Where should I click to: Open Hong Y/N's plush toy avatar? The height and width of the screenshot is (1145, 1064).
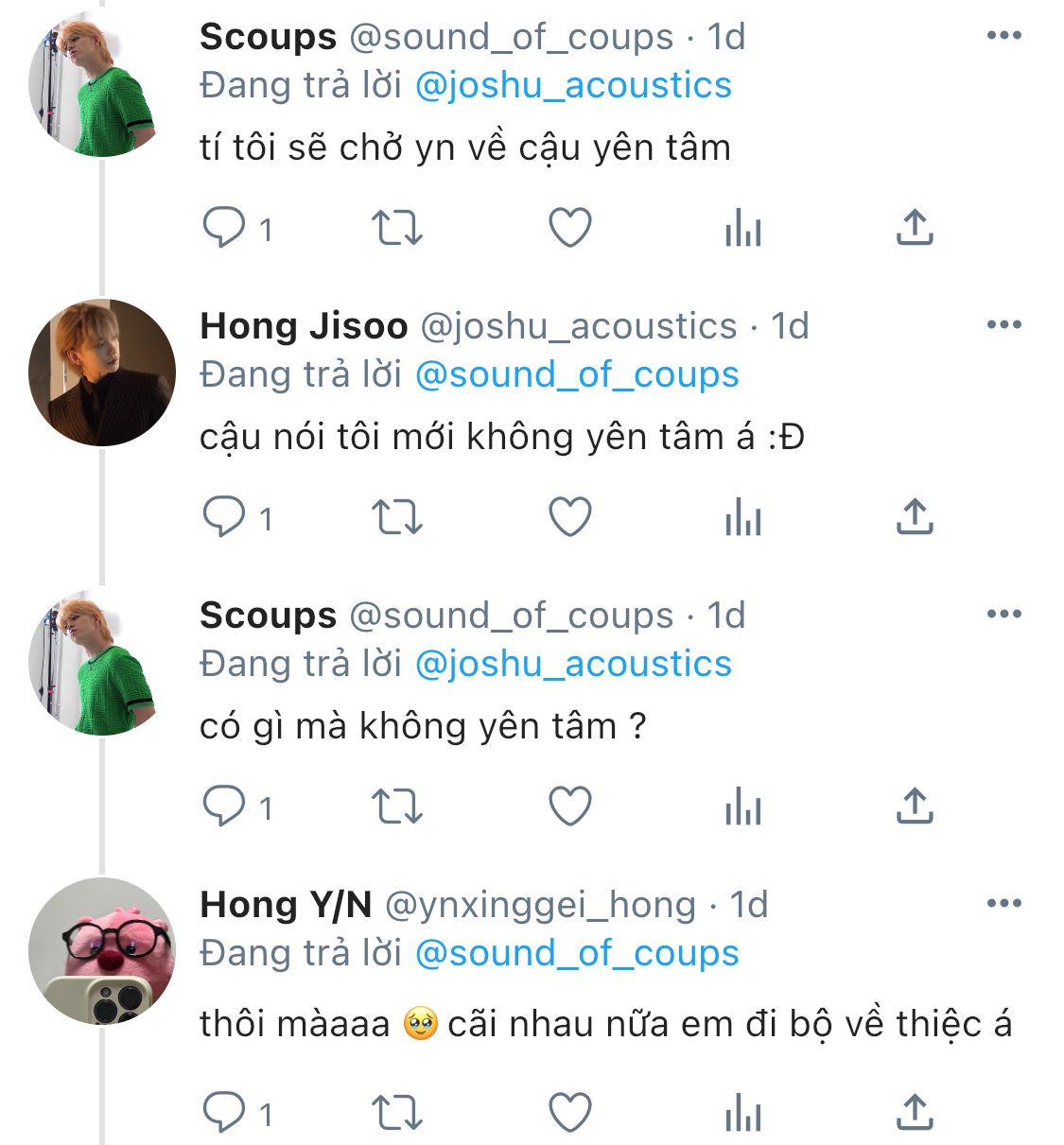tap(102, 951)
